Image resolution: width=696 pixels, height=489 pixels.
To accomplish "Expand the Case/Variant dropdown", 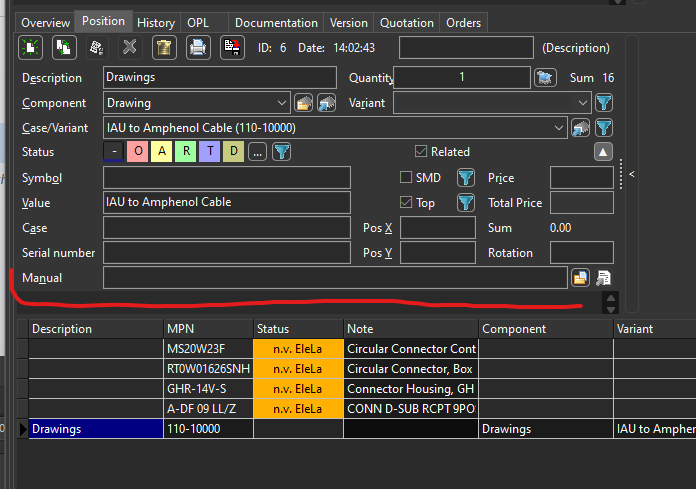I will click(558, 128).
